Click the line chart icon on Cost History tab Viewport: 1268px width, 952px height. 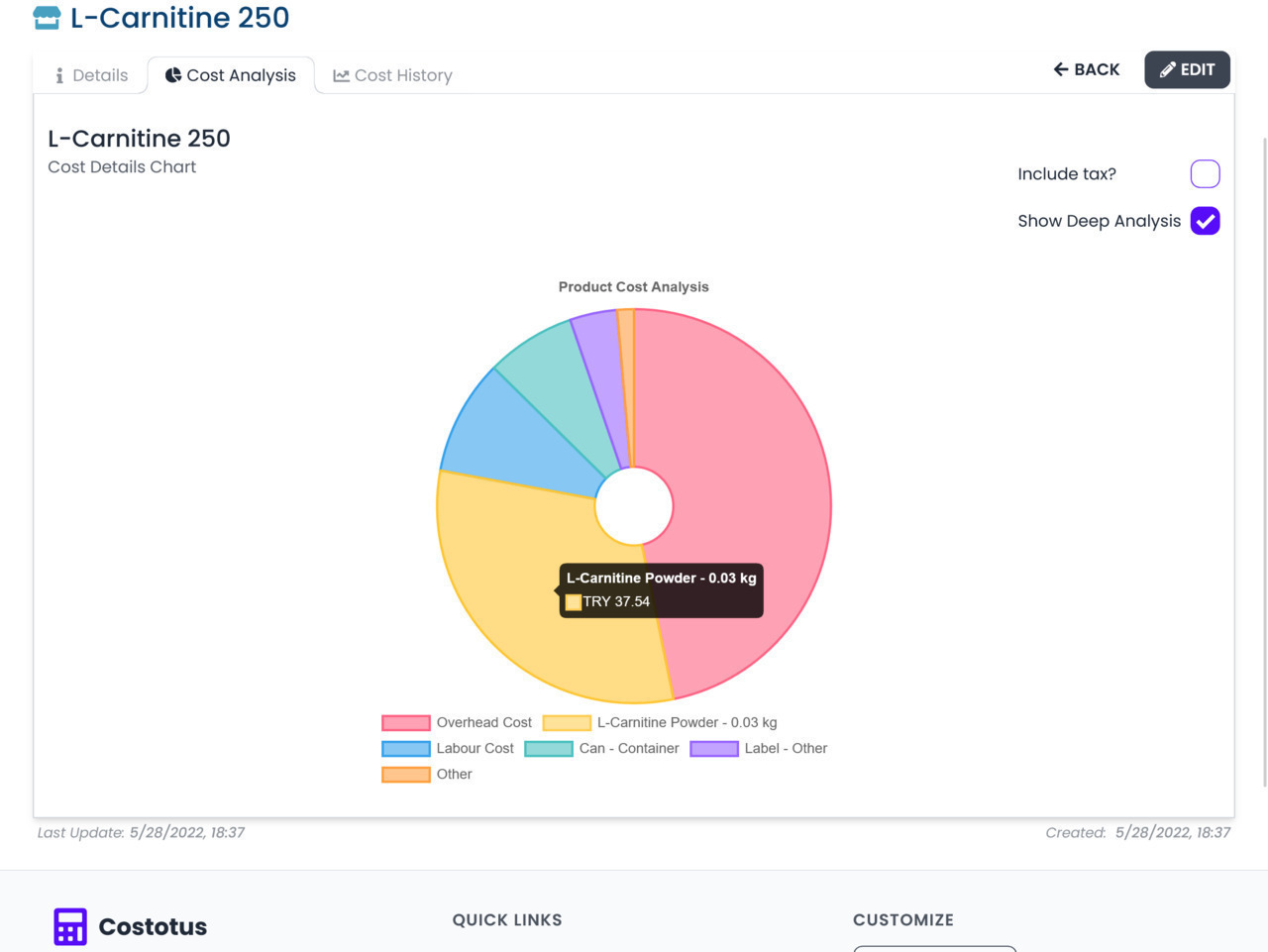click(x=341, y=75)
